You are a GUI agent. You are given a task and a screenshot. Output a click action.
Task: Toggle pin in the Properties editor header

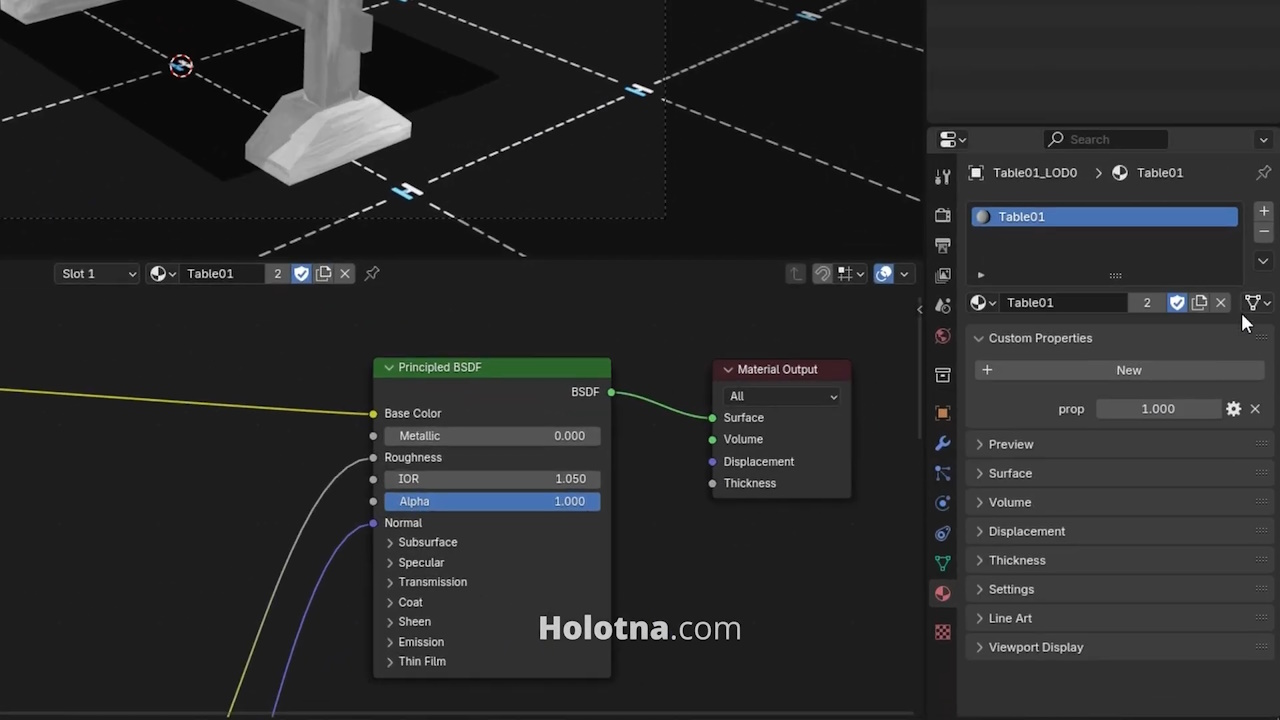1263,172
